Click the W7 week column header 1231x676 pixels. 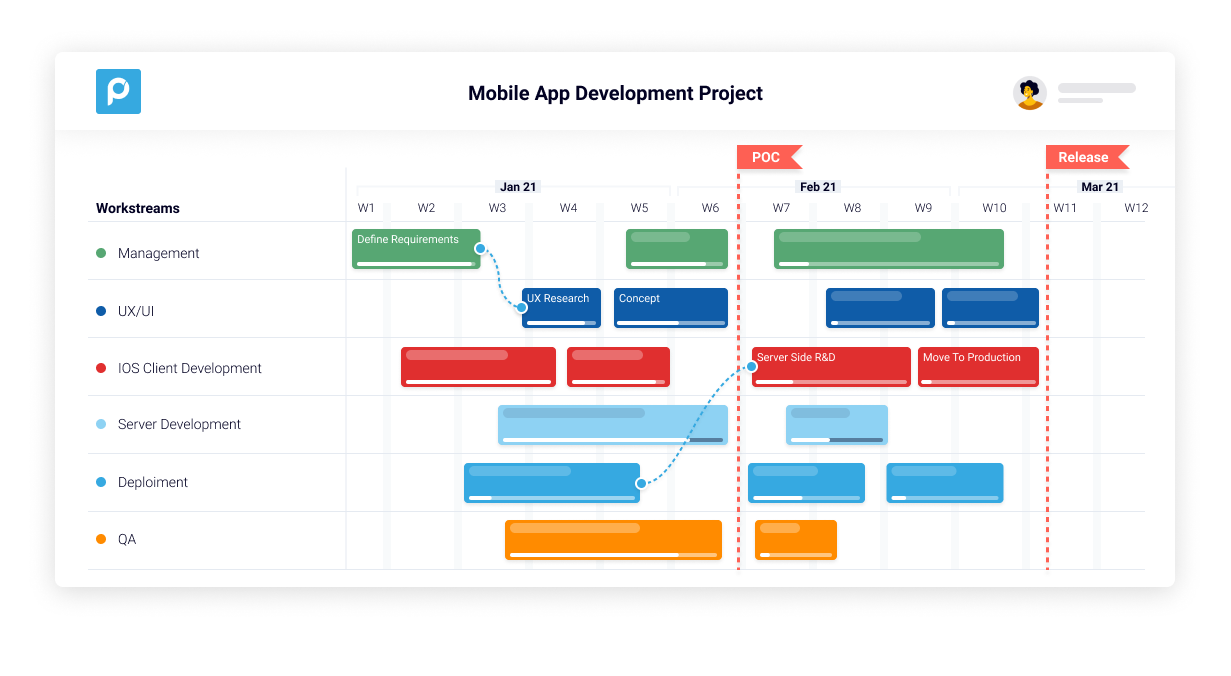781,208
